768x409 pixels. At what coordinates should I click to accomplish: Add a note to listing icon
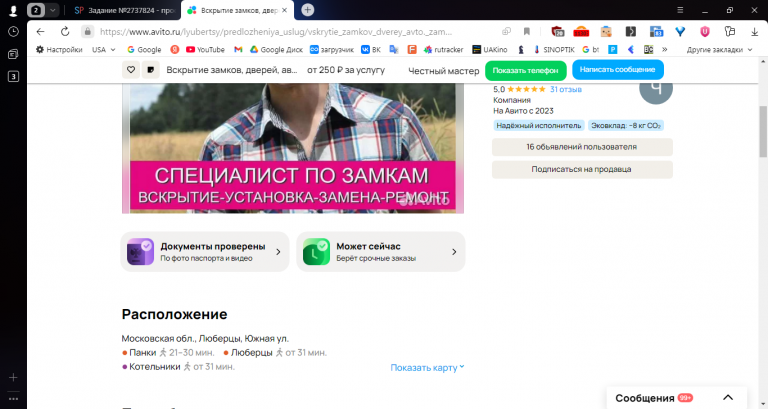[151, 70]
